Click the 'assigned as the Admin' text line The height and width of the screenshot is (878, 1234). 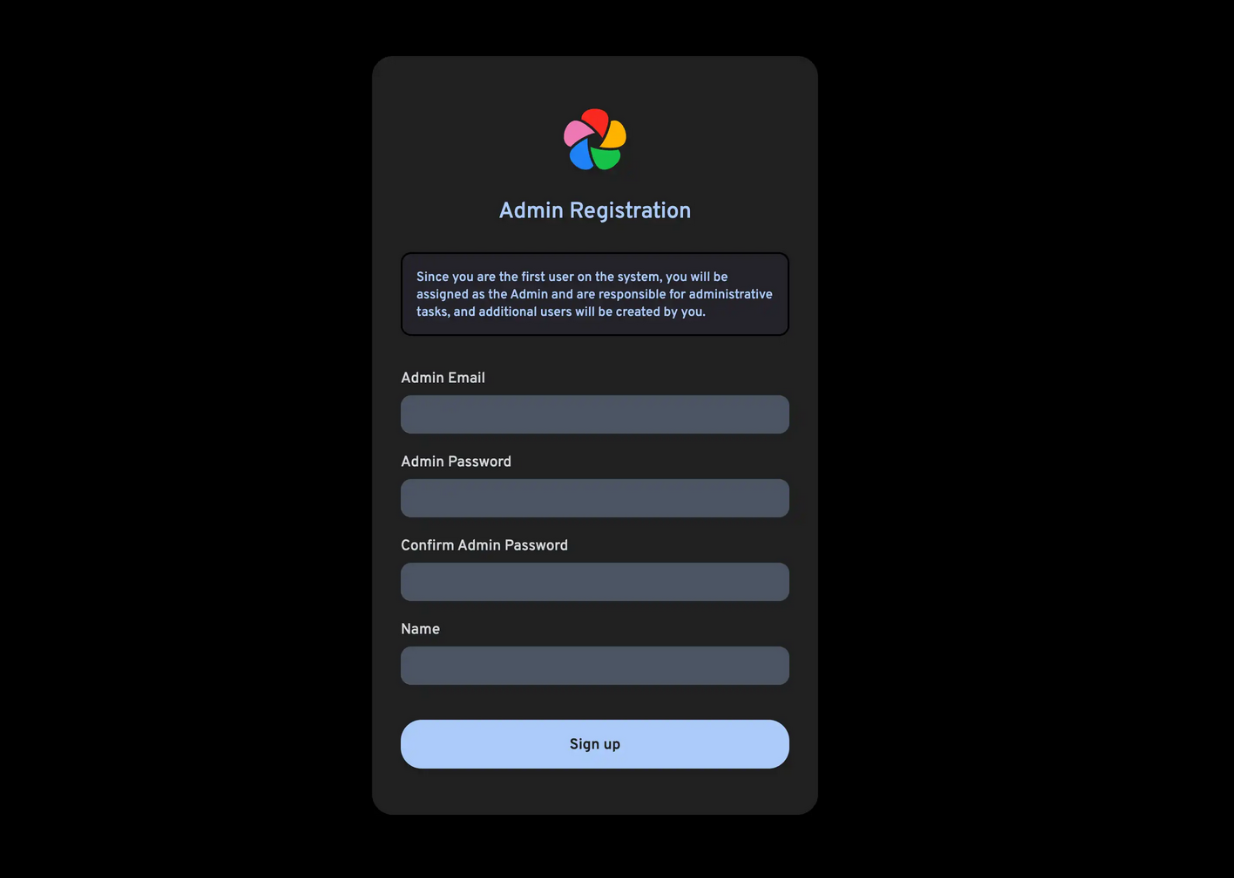point(594,294)
